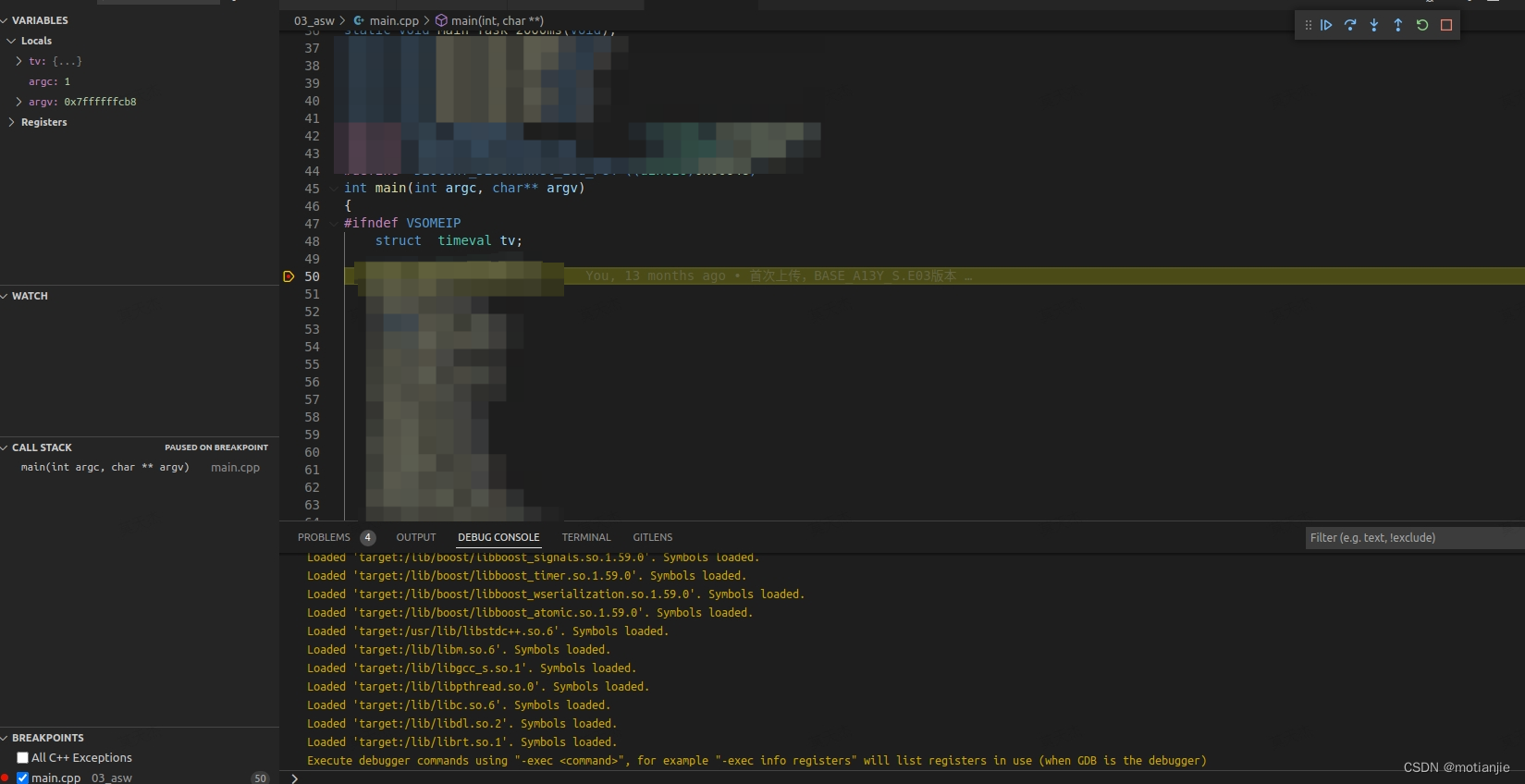The height and width of the screenshot is (784, 1525).
Task: Click the libdl.so.2 loaded message
Action: tap(461, 724)
